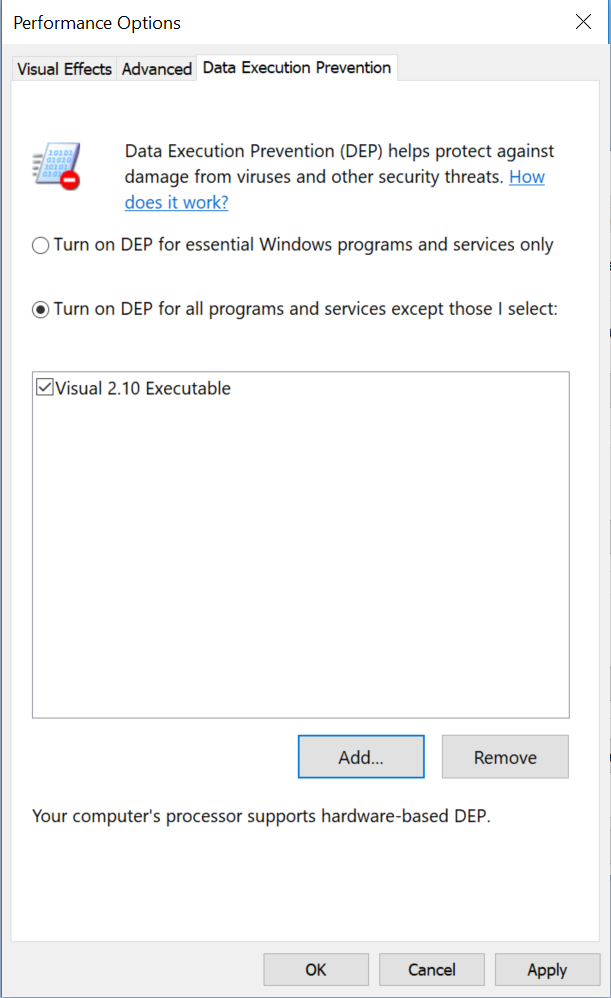Apply the DEP settings
Viewport: 611px width, 998px height.
(547, 969)
